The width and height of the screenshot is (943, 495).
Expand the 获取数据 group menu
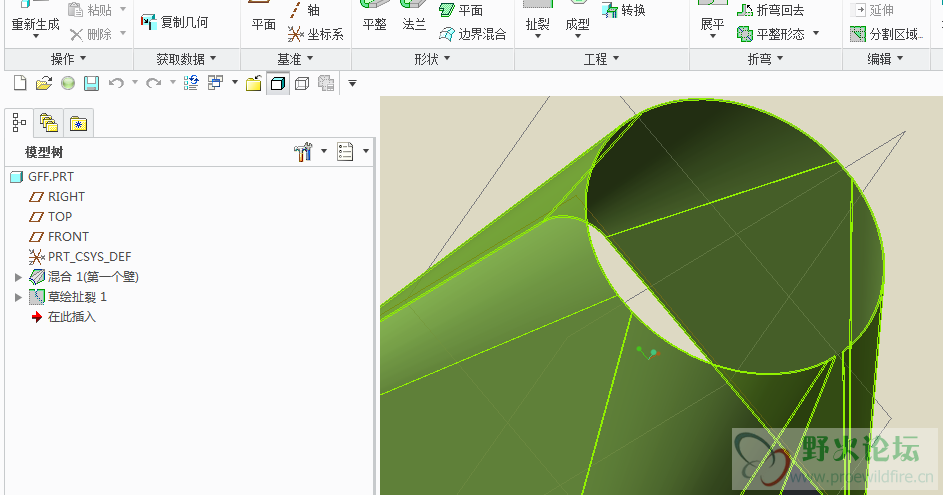[186, 59]
